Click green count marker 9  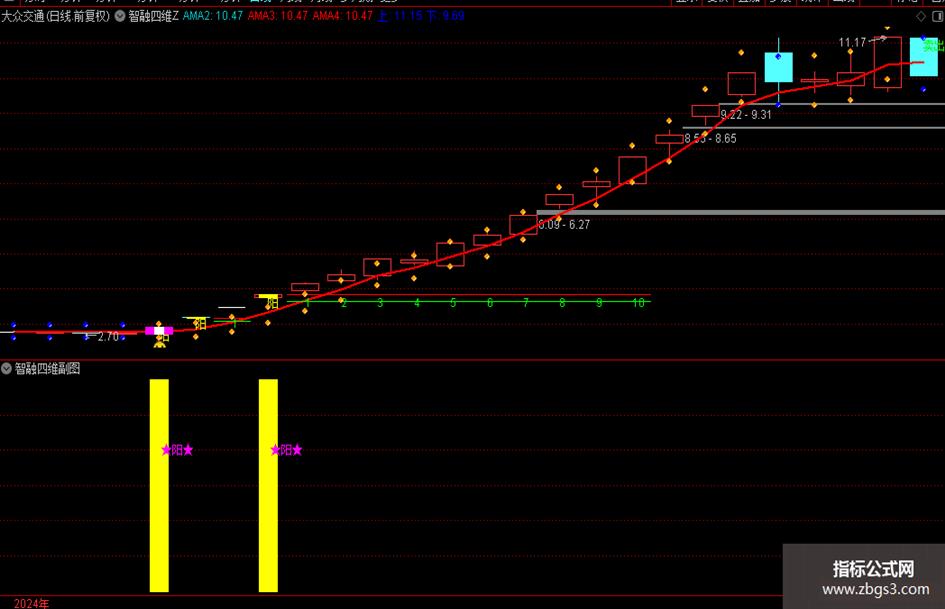[x=599, y=303]
